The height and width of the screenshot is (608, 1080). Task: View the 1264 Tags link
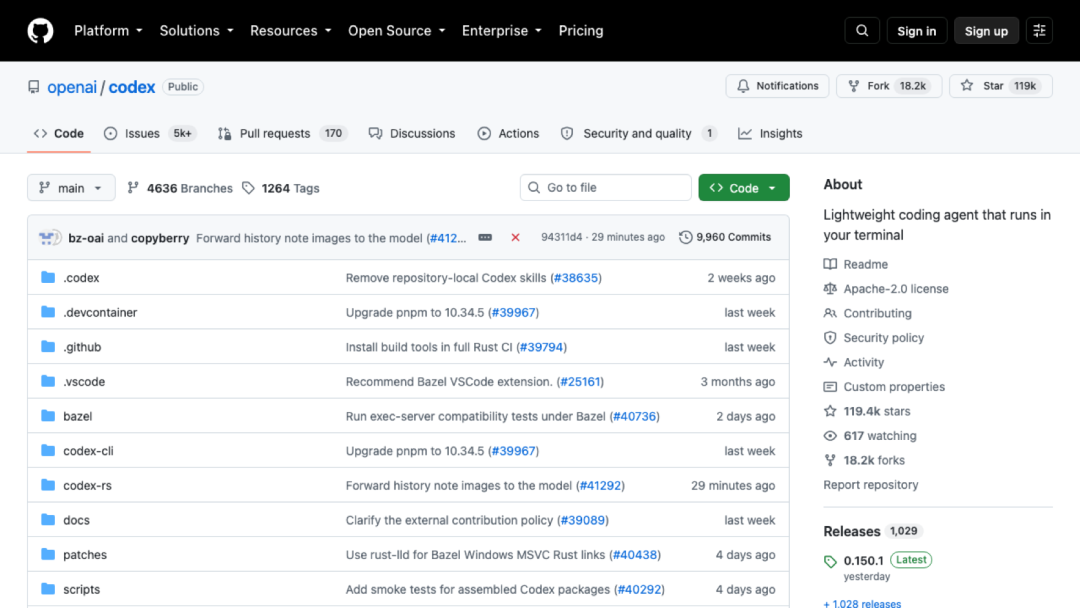[x=280, y=188]
